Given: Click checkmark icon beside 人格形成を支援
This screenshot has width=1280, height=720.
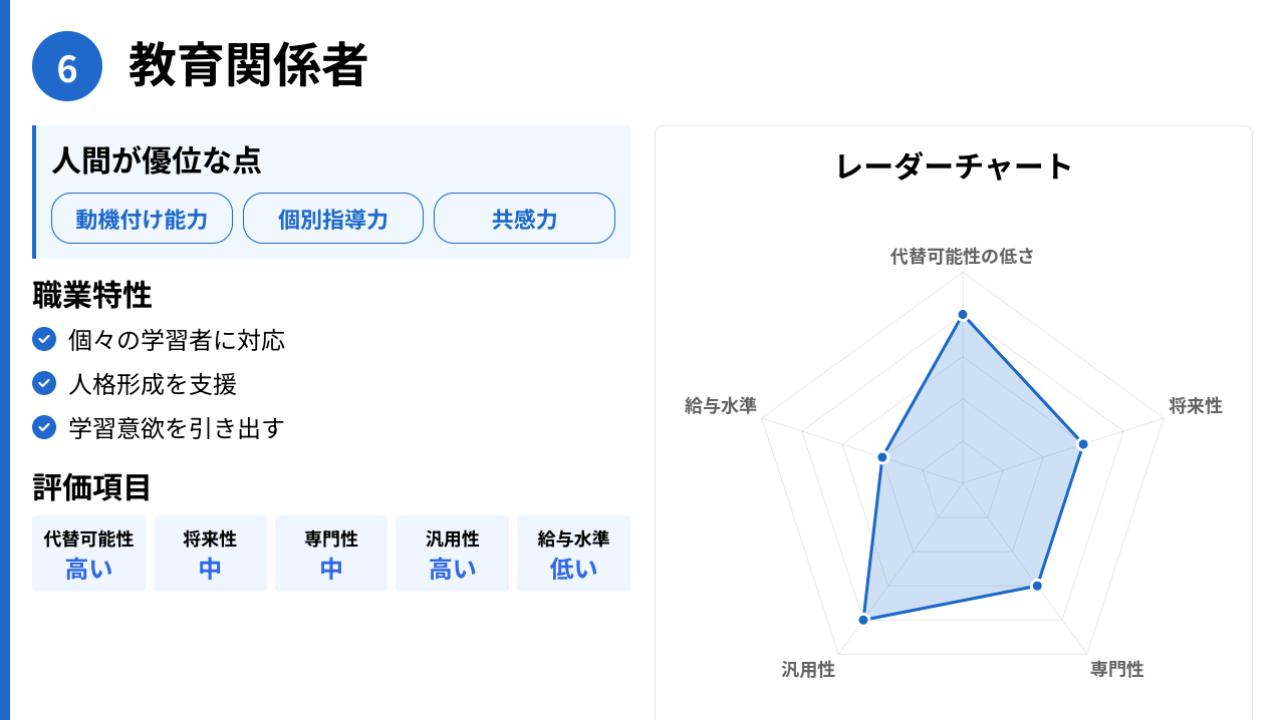Looking at the screenshot, I should point(44,384).
